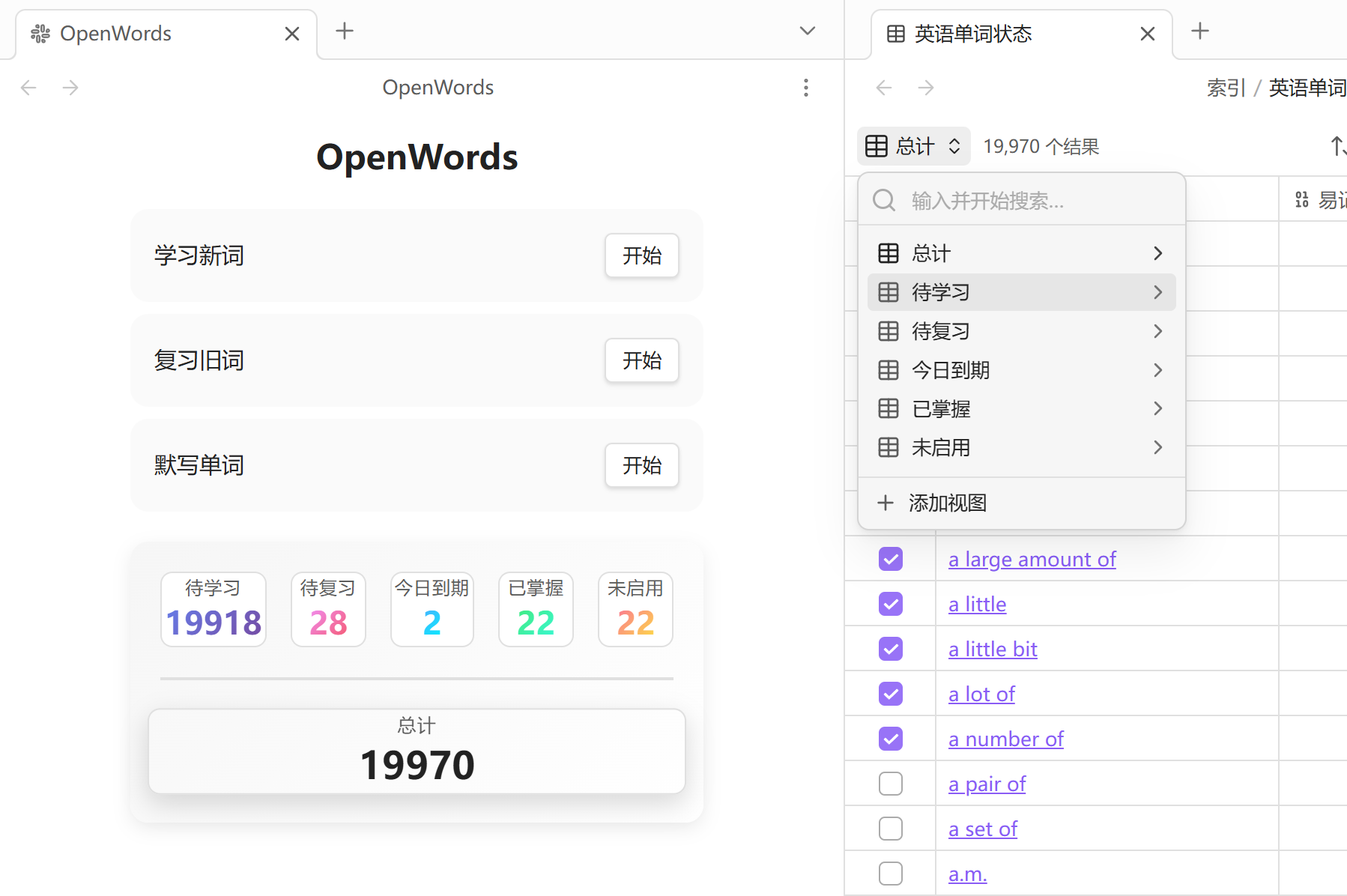Start 默写单词 with its 开始 button
The image size is (1347, 896).
(x=642, y=465)
